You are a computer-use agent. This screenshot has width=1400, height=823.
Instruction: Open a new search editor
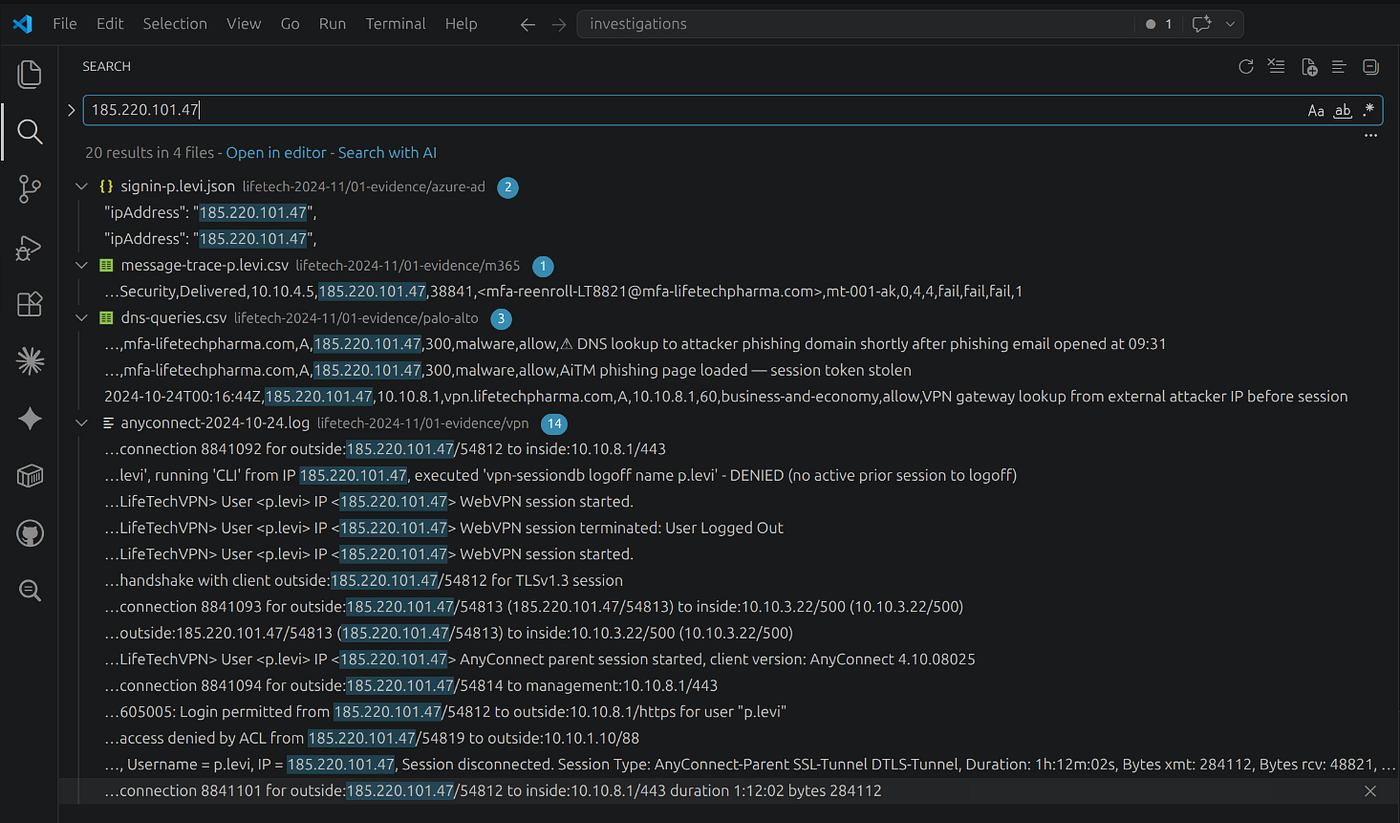click(x=1309, y=67)
